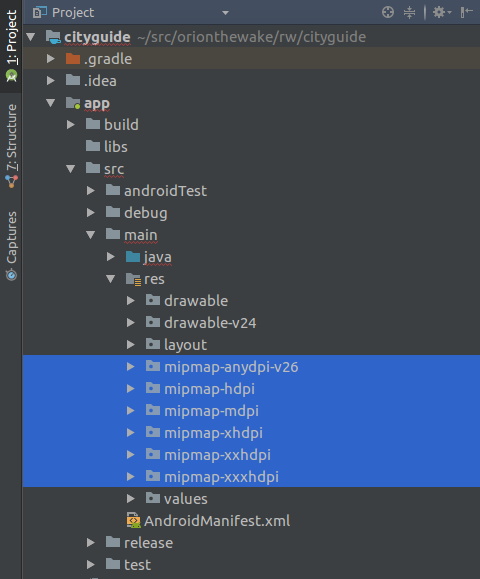Open the Captures side tab
This screenshot has width=480, height=579.
(11, 246)
